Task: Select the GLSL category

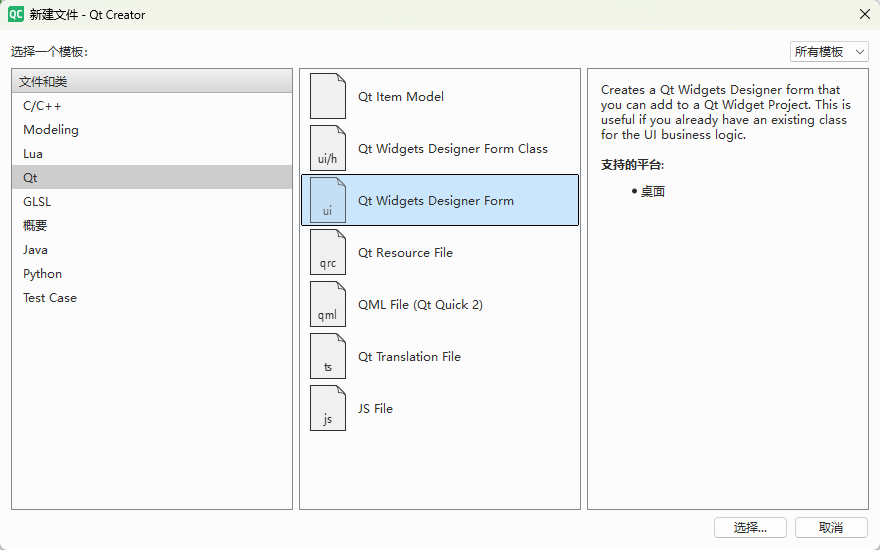Action: 152,201
